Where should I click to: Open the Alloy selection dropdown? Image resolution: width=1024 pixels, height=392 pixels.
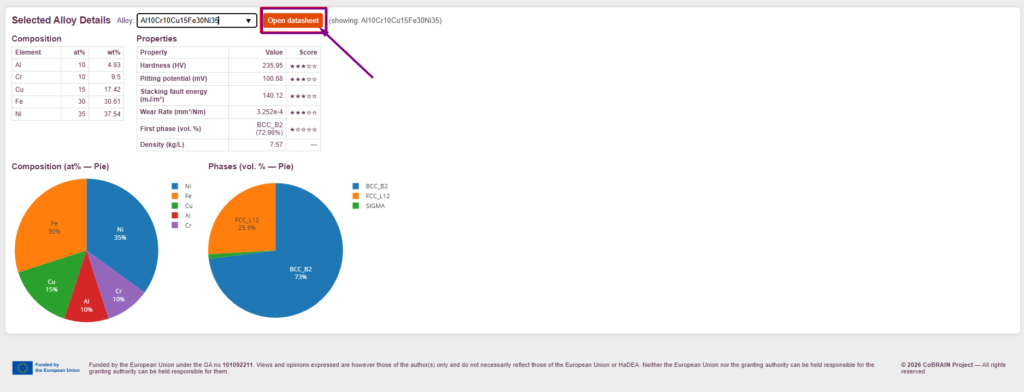[197, 20]
